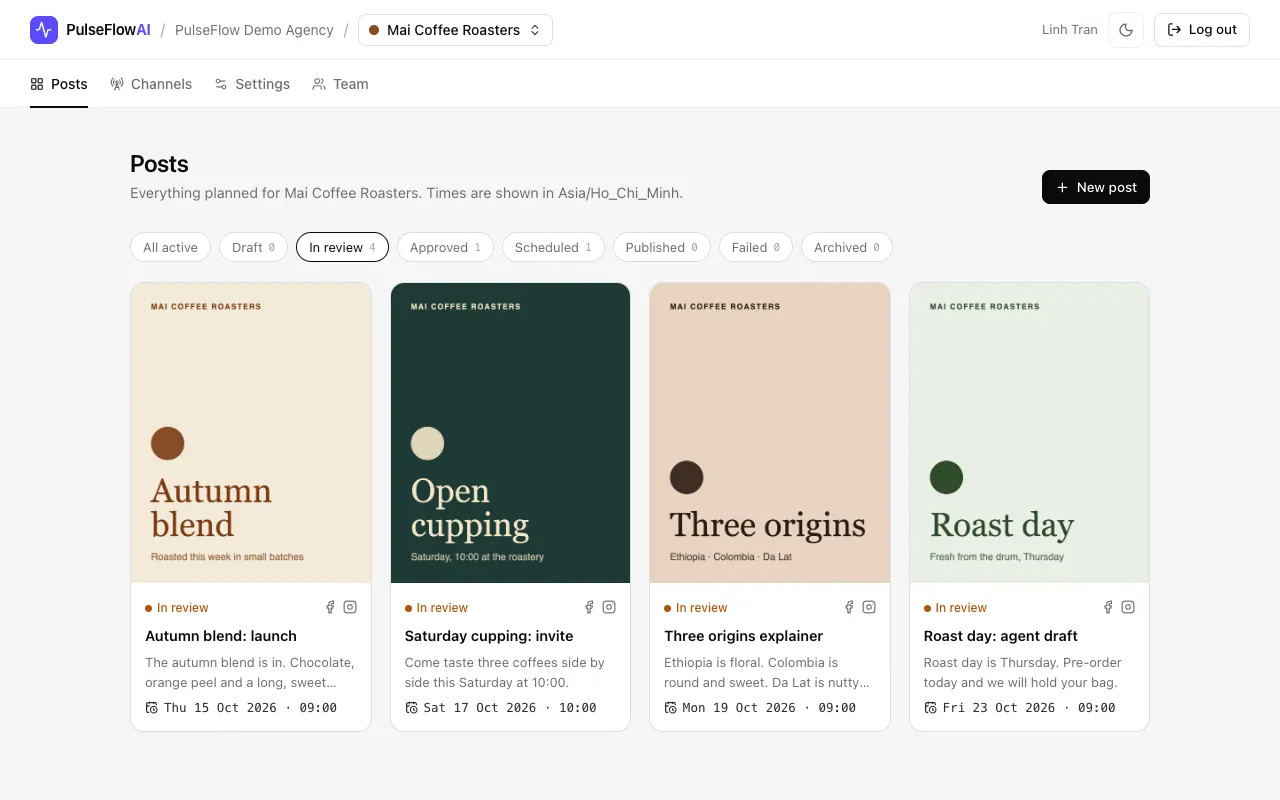Toggle dark mode with the moon icon

[1126, 30]
